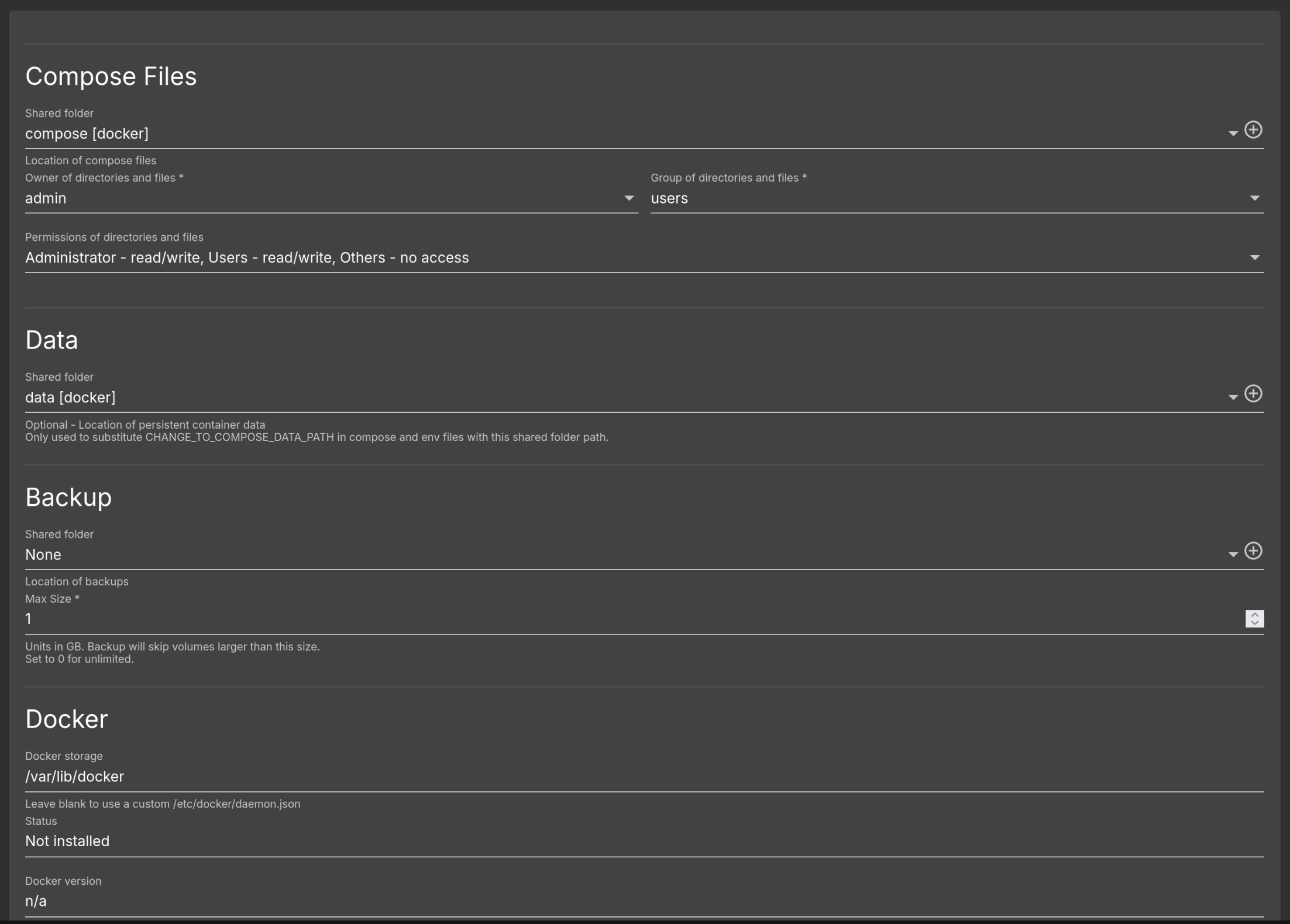Decrease Max Size with down stepper
The height and width of the screenshot is (924, 1290).
1254,623
